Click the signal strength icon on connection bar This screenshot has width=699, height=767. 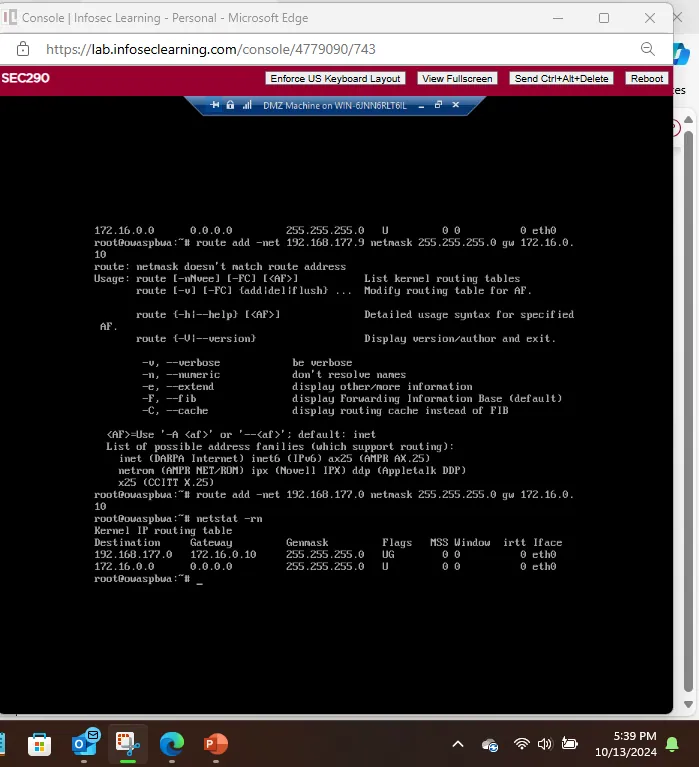[247, 105]
